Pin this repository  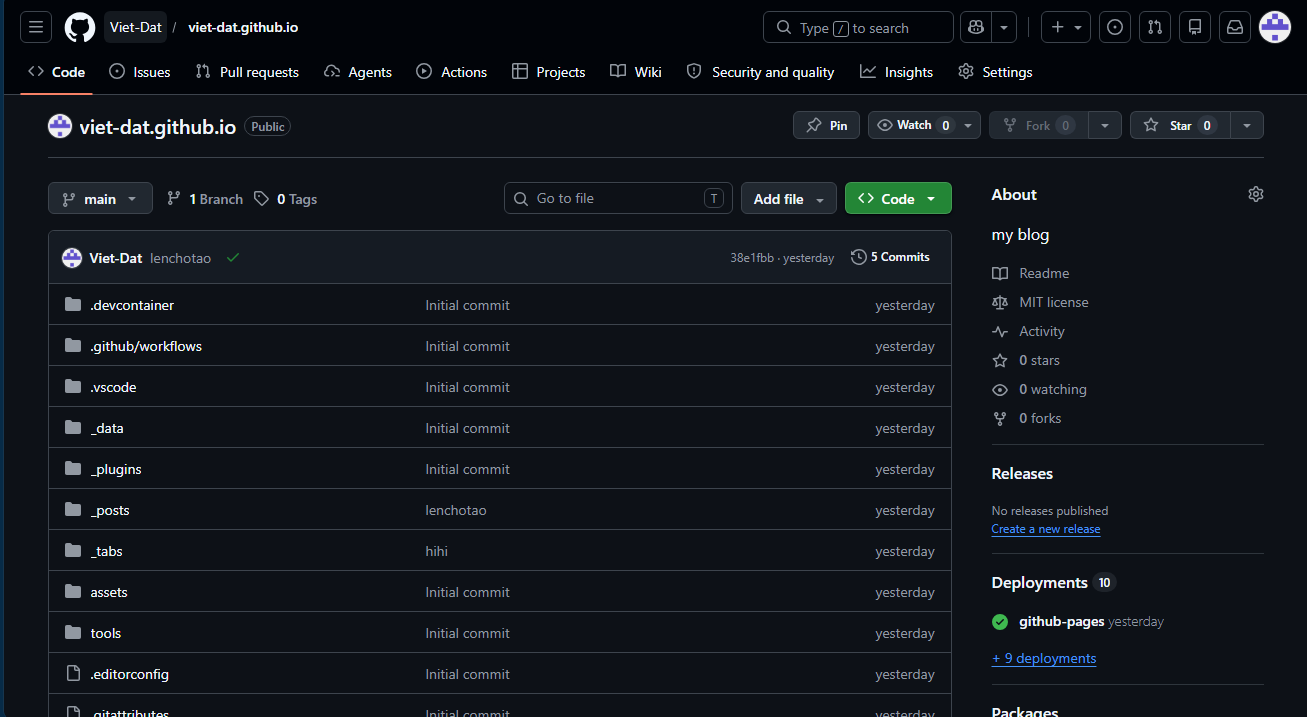coord(827,125)
